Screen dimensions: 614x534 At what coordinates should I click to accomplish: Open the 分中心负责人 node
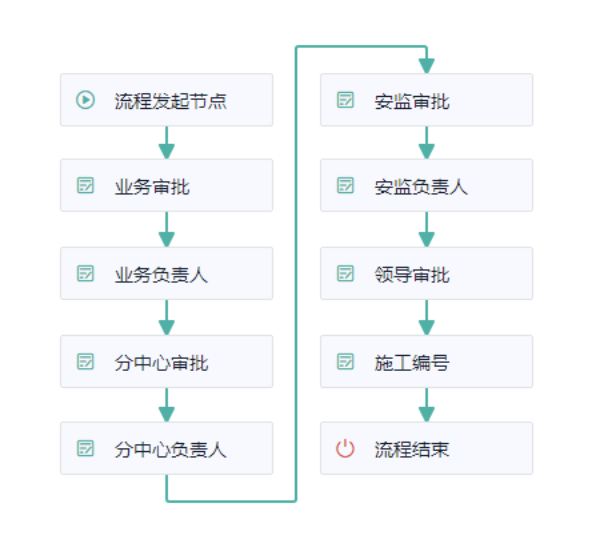click(x=170, y=449)
